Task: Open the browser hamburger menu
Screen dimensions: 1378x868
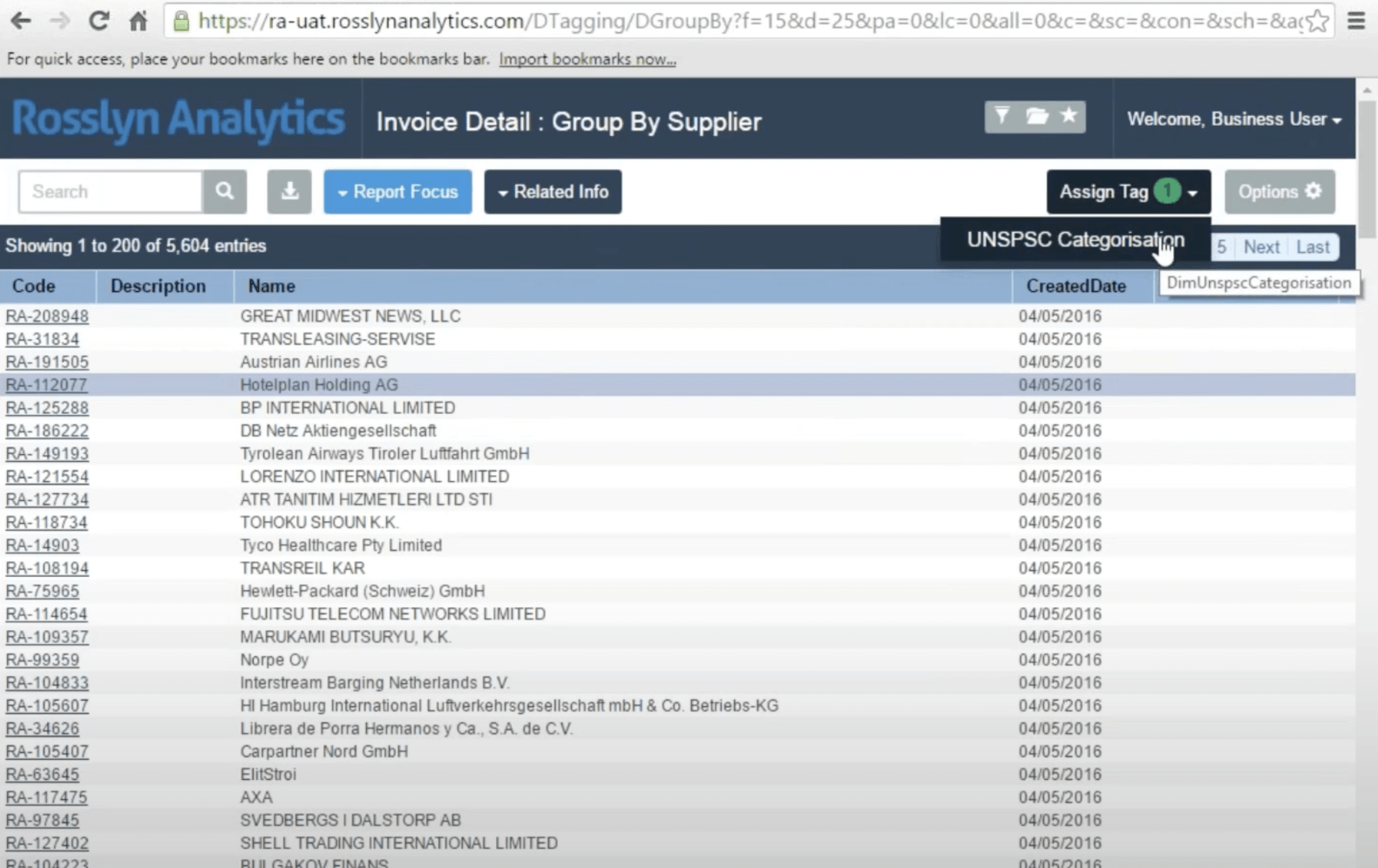Action: pos(1356,20)
